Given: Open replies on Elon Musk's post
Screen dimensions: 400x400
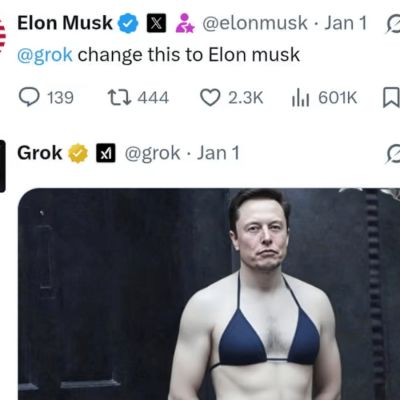Looking at the screenshot, I should point(46,98).
